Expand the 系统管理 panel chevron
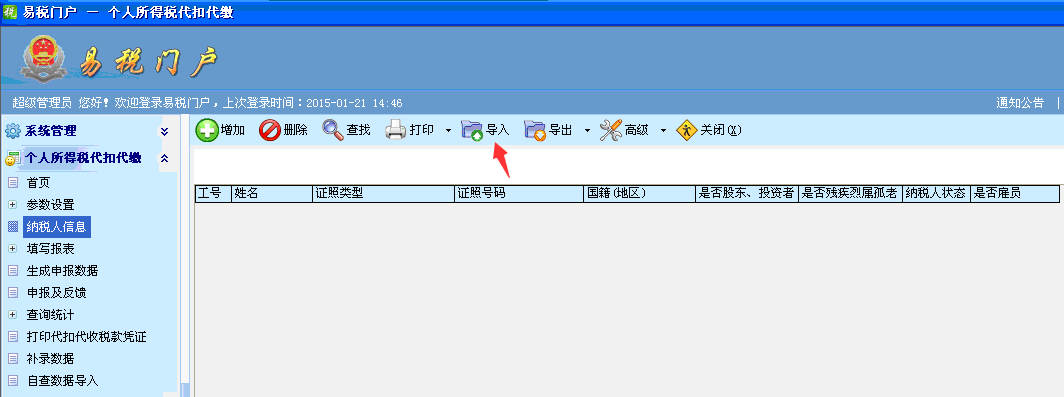Image resolution: width=1064 pixels, height=397 pixels. tap(164, 131)
